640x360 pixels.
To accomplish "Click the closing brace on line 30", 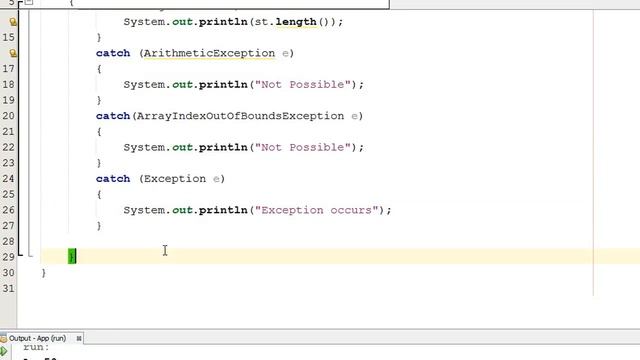I will click(x=44, y=273).
